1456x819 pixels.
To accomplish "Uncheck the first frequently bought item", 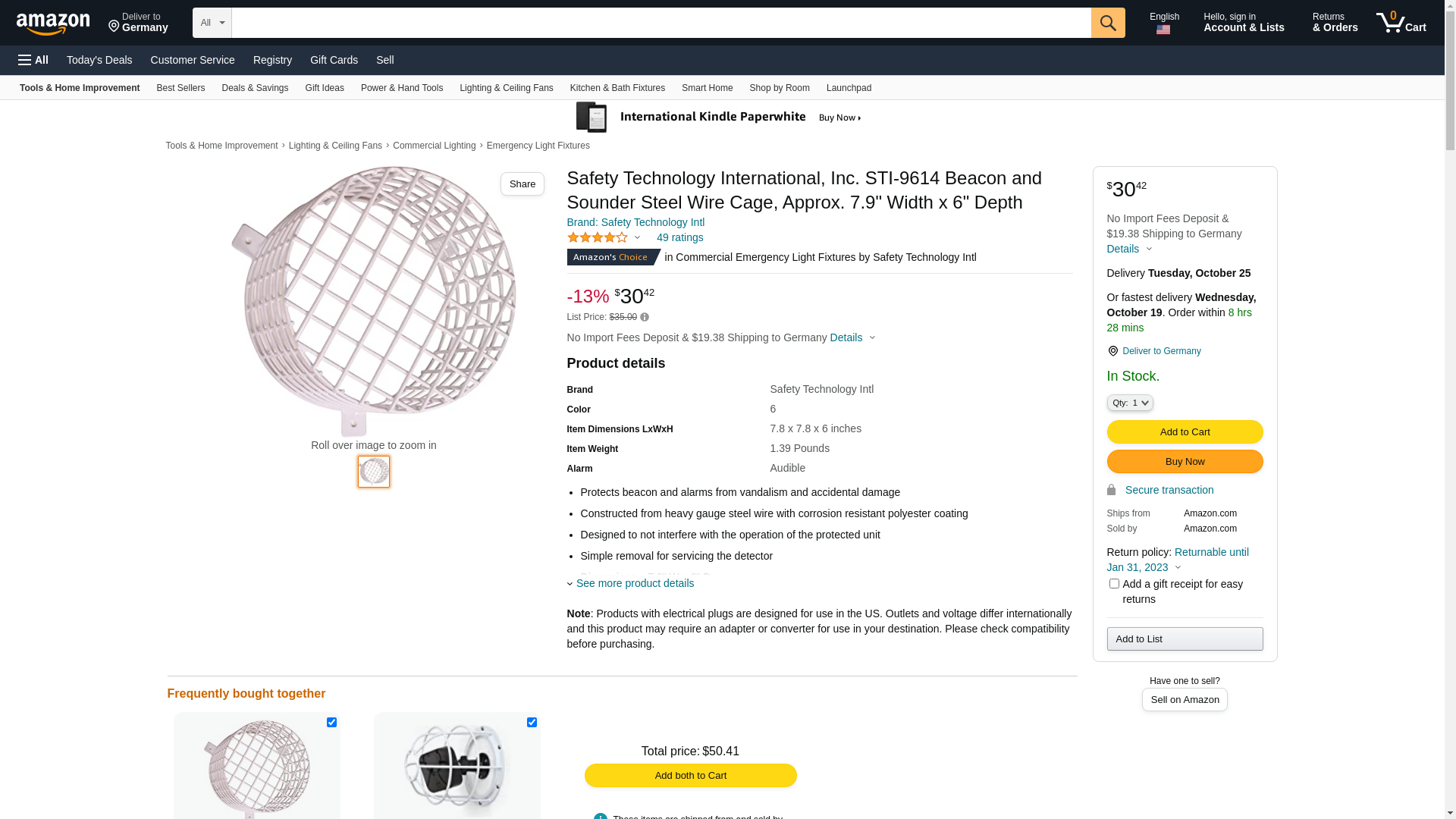I will 331,723.
